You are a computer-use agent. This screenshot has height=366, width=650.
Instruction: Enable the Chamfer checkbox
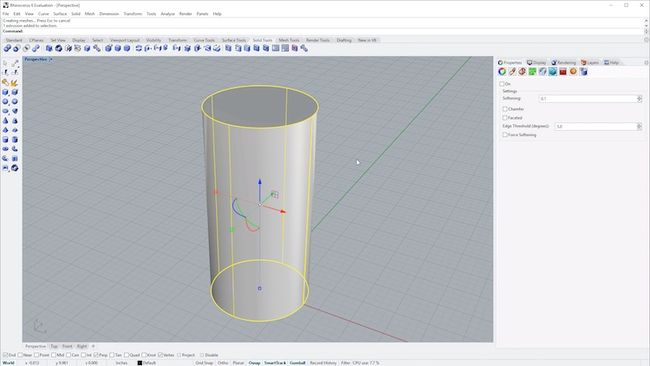coord(505,109)
